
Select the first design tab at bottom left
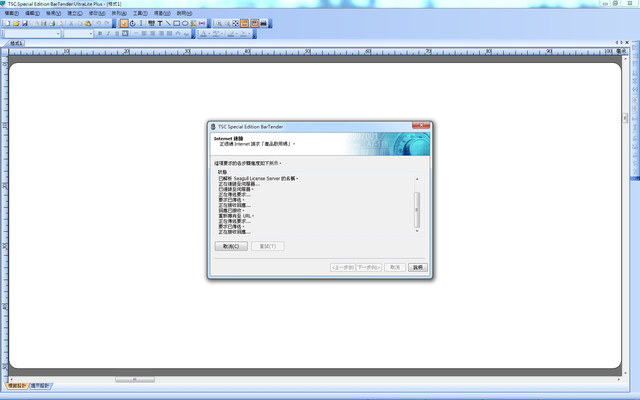17,386
